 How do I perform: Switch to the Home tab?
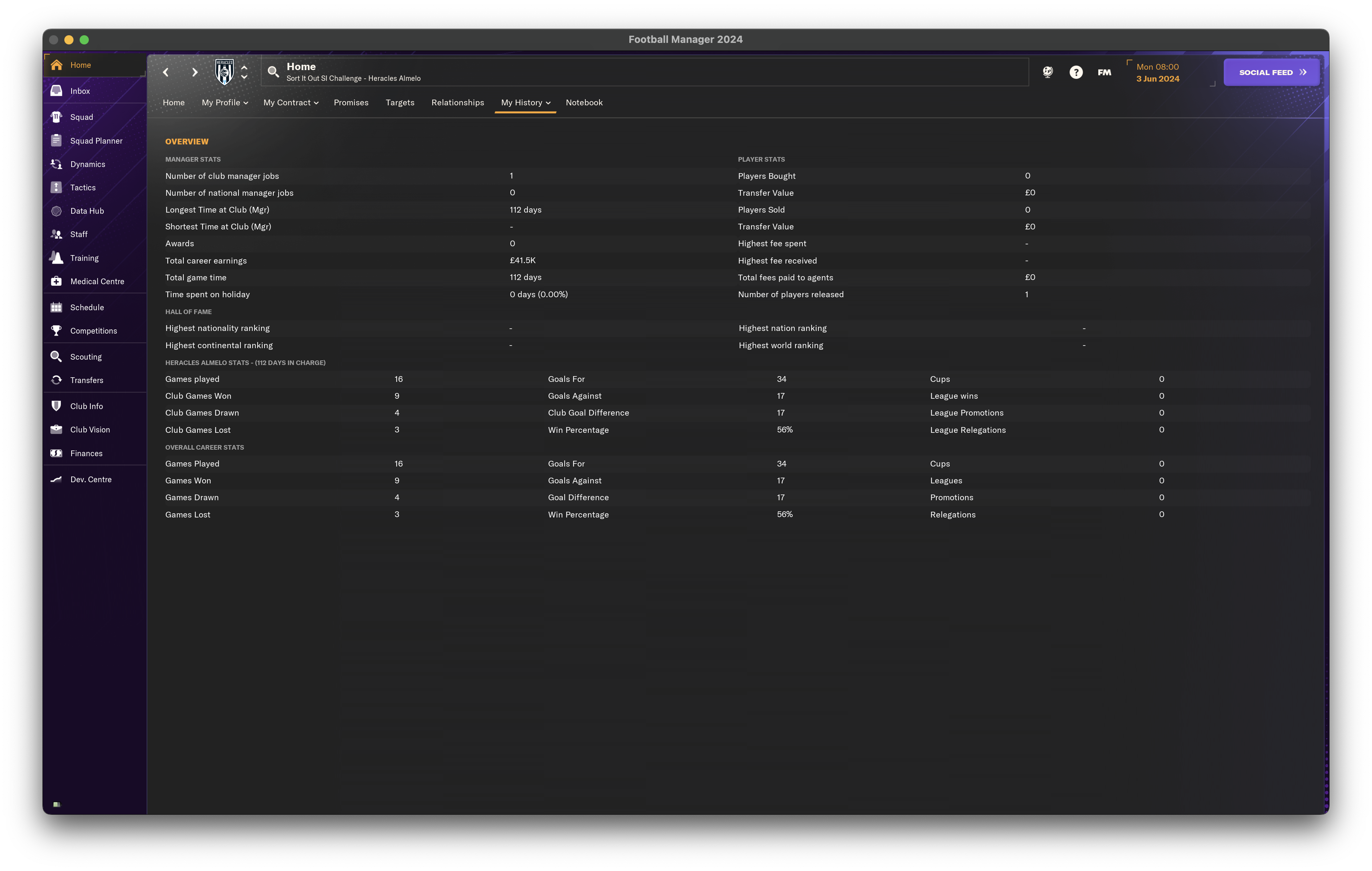click(x=174, y=103)
